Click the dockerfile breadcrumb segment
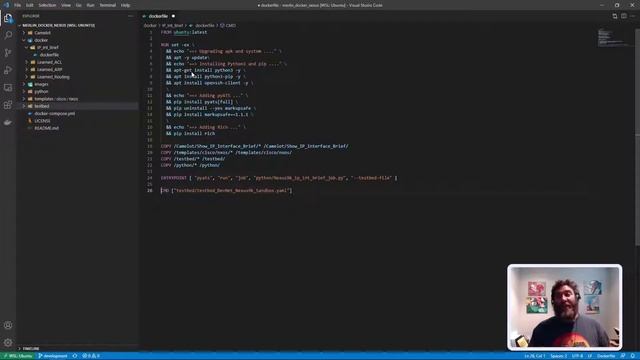The height and width of the screenshot is (360, 640). coord(202,25)
